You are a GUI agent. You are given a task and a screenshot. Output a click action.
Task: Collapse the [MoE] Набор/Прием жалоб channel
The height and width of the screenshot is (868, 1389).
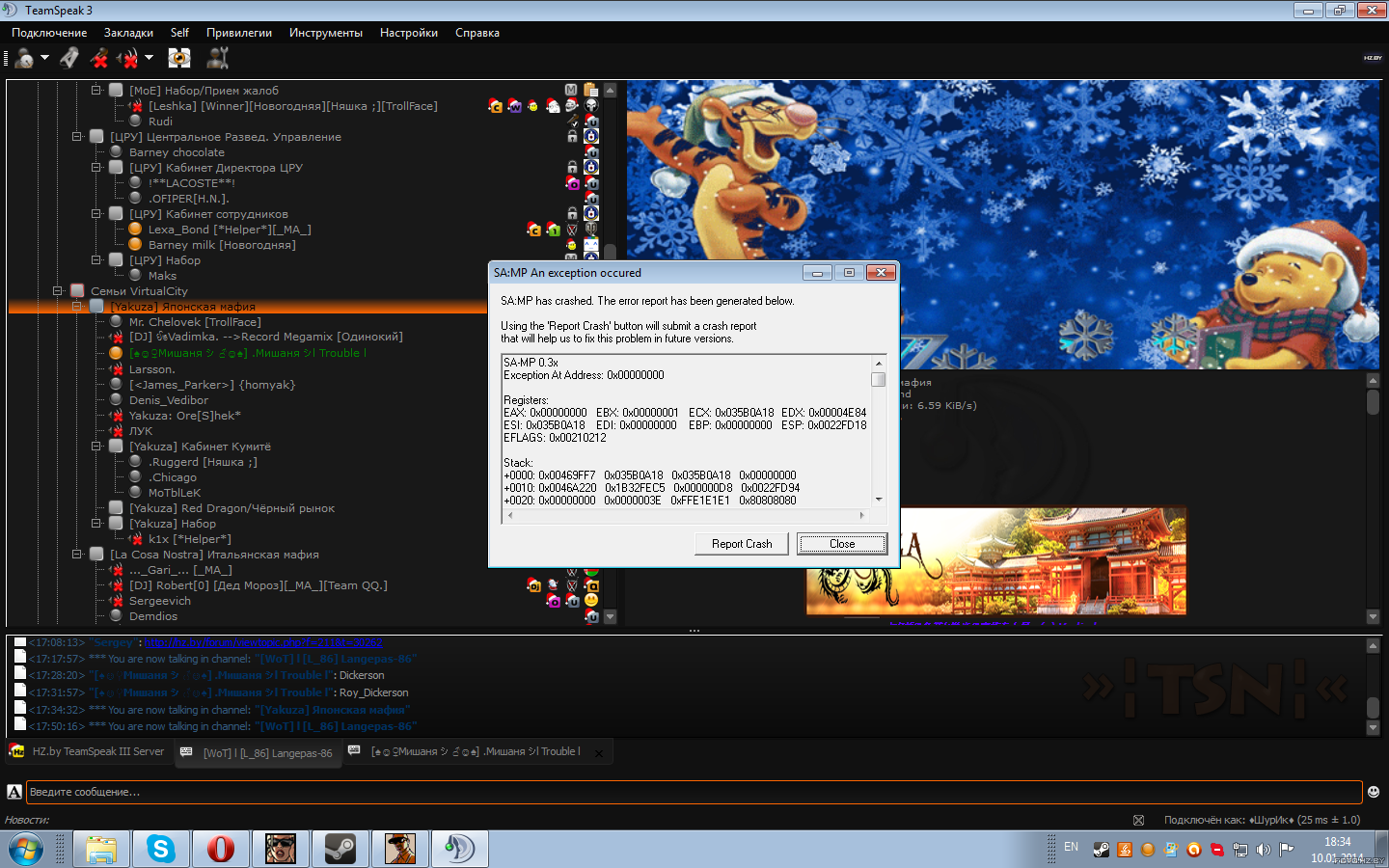click(x=96, y=91)
